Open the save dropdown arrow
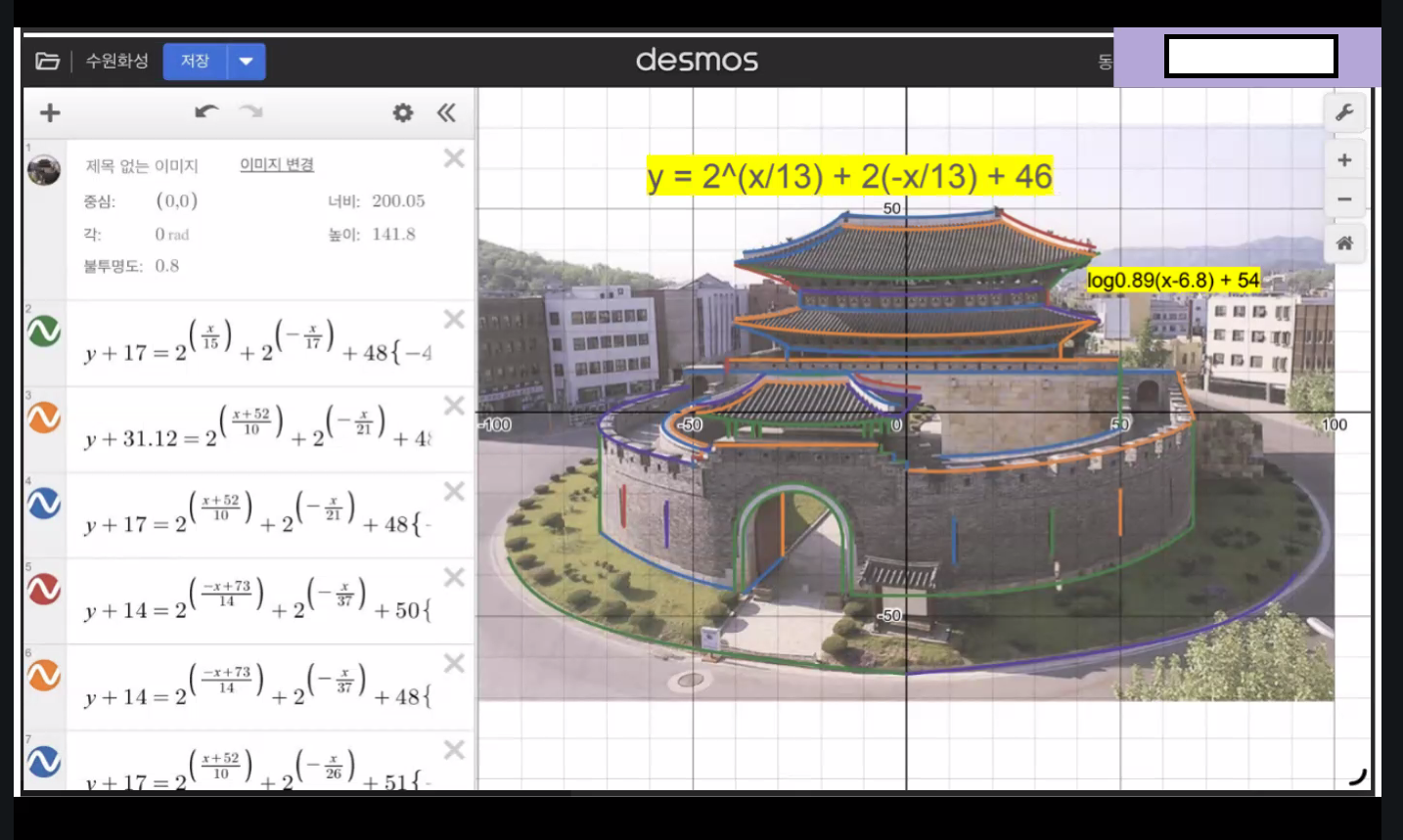Viewport: 1403px width, 840px height. point(247,61)
